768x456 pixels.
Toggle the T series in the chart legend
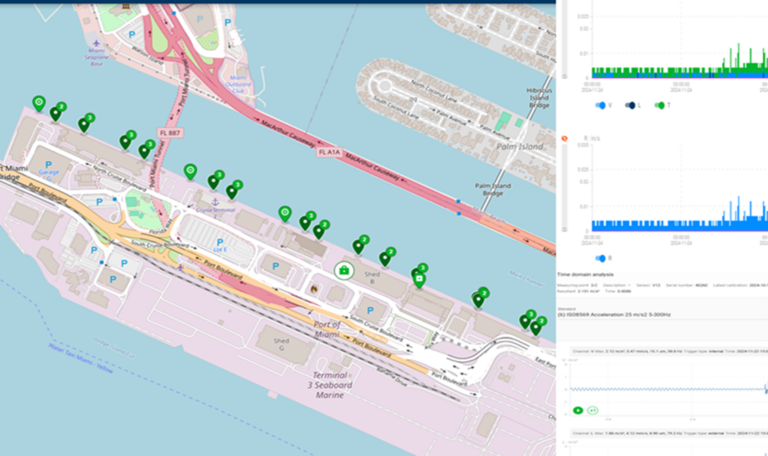tap(661, 104)
